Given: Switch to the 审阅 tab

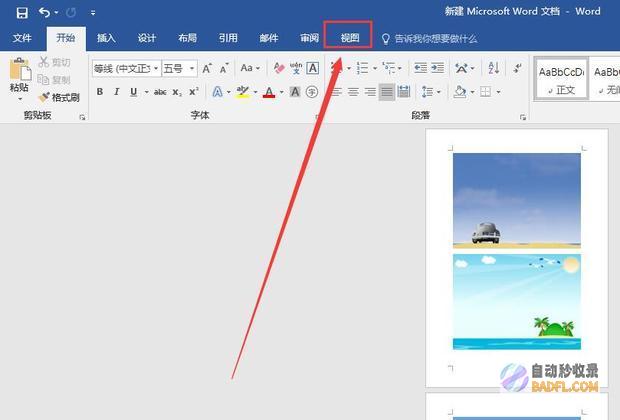Looking at the screenshot, I should click(309, 38).
